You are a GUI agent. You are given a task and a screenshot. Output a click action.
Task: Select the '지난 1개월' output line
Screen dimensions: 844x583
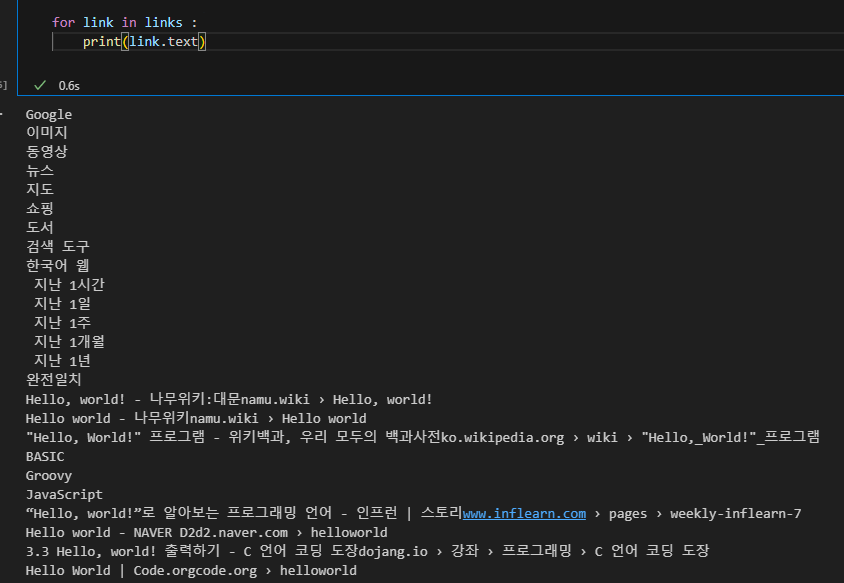click(x=69, y=341)
